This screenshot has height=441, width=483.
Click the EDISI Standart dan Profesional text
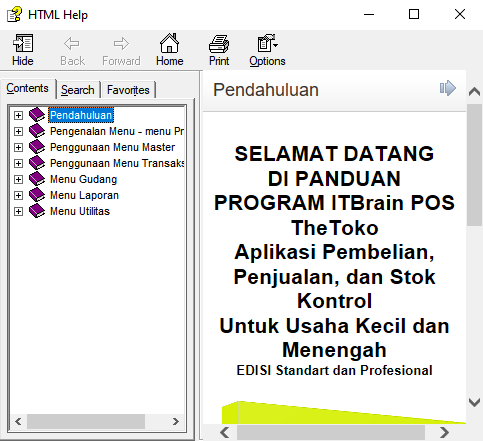coord(334,370)
